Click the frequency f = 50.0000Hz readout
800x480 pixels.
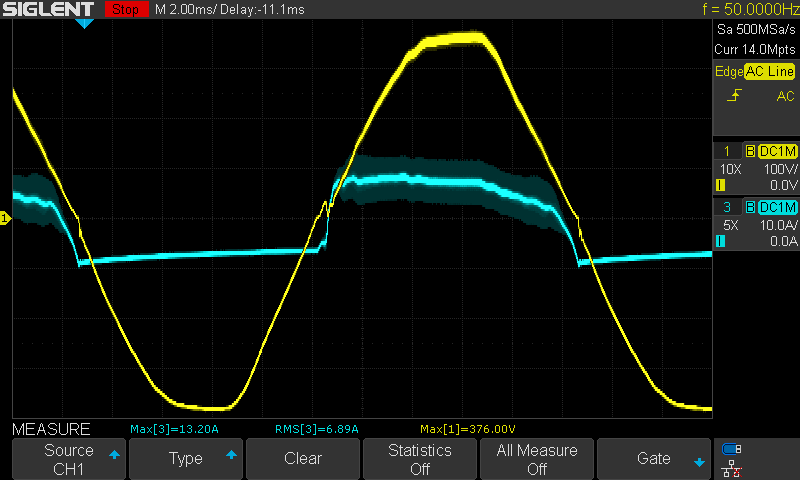(751, 9)
